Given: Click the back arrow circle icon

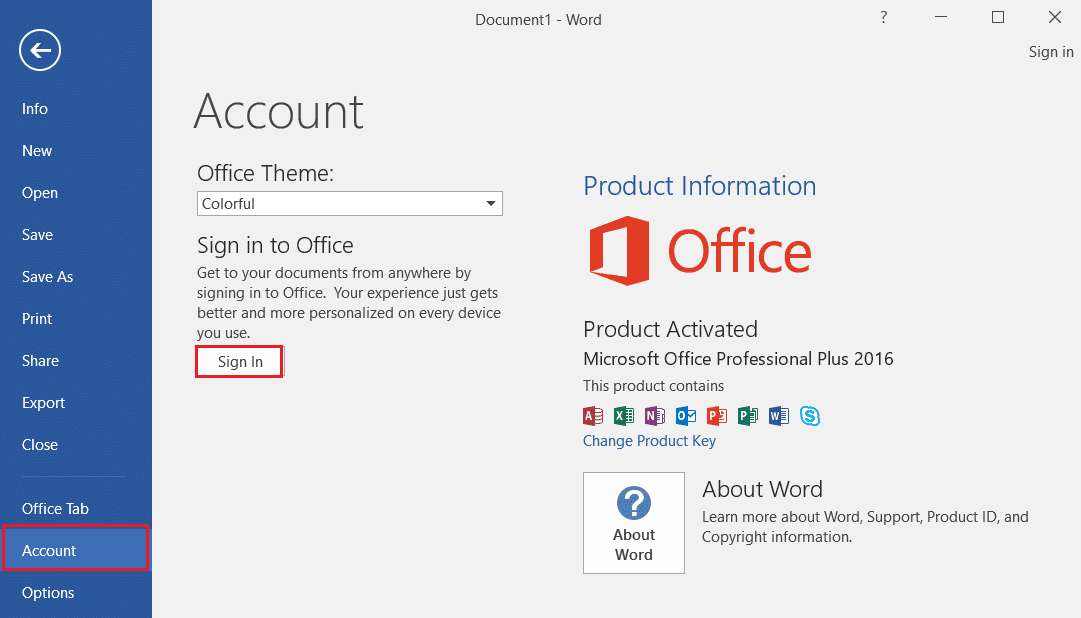Looking at the screenshot, I should tap(40, 50).
